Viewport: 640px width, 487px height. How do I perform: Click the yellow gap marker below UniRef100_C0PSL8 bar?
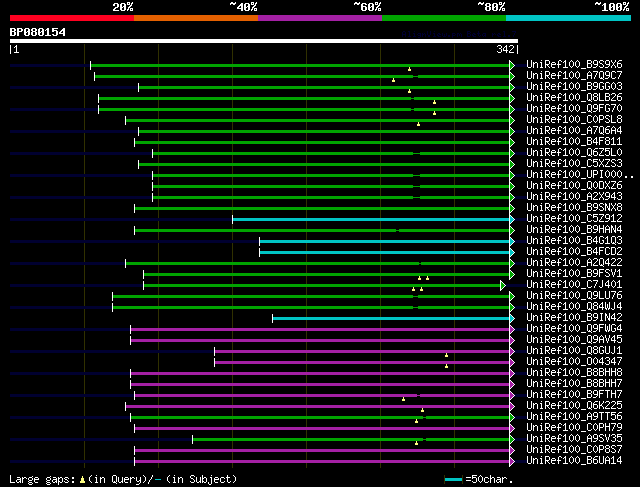pos(418,124)
